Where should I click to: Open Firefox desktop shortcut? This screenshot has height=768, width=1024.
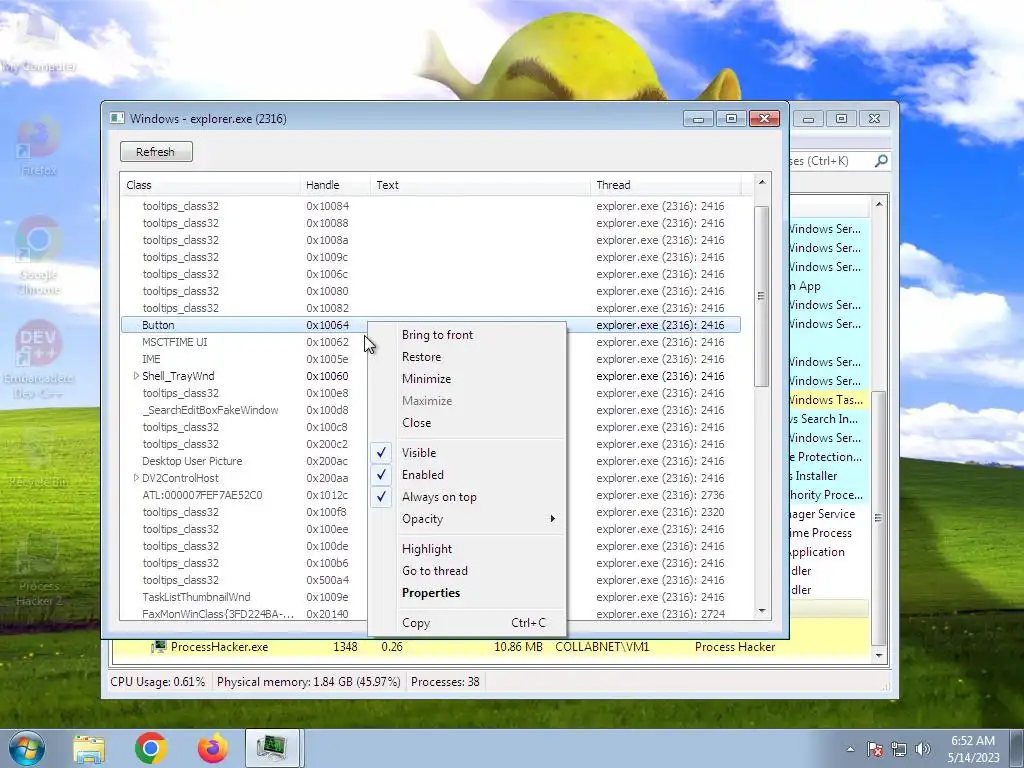coord(38,146)
